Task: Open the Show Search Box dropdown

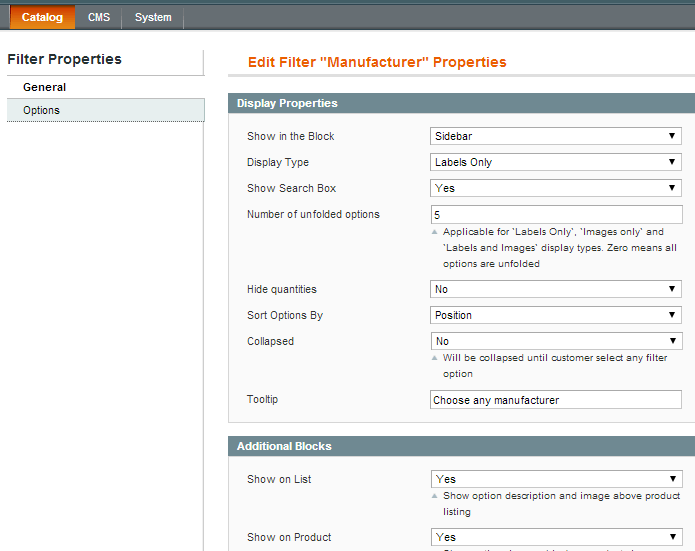Action: tap(555, 188)
